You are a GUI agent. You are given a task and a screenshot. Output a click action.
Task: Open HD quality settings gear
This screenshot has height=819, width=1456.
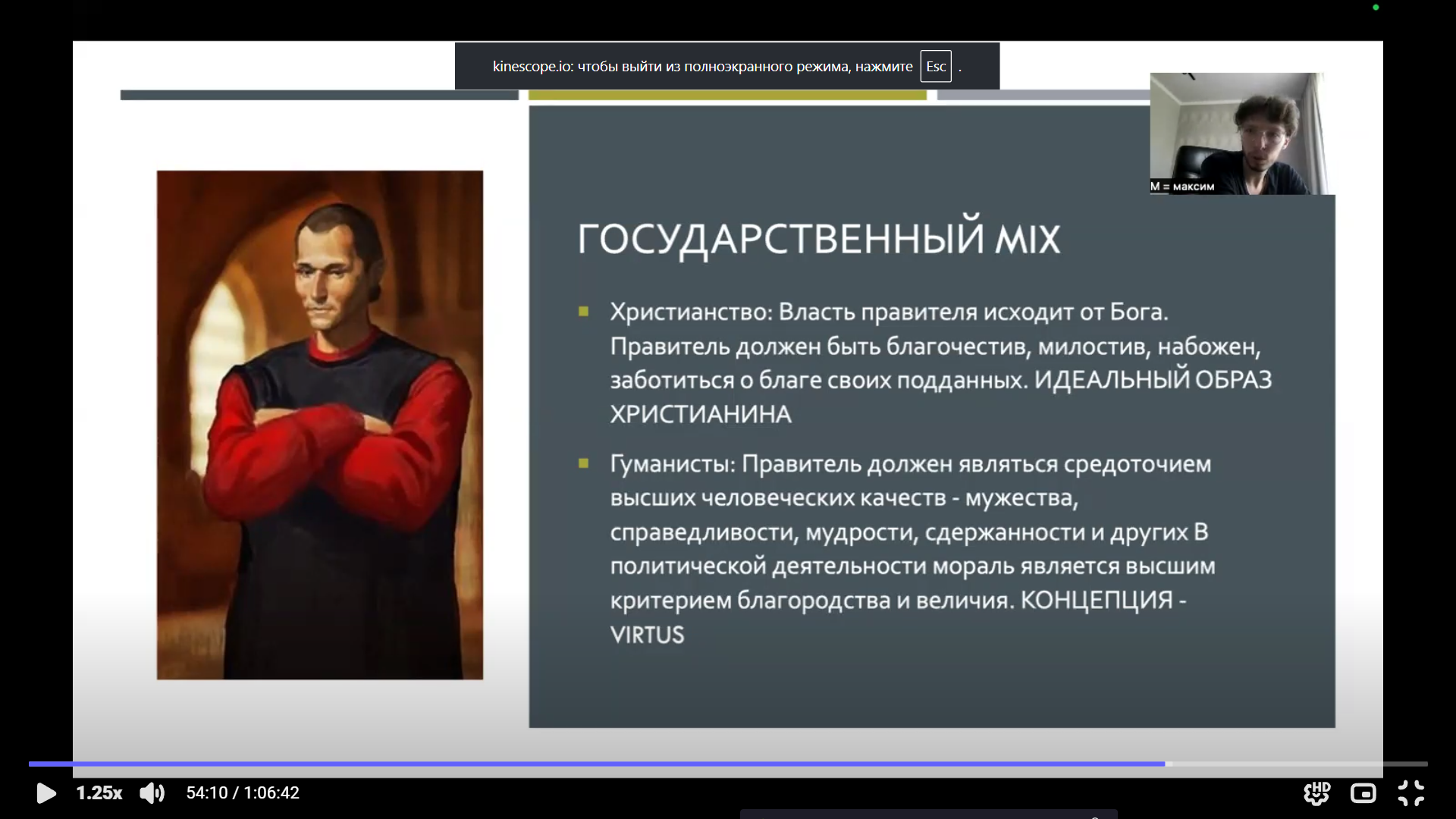click(x=1316, y=793)
